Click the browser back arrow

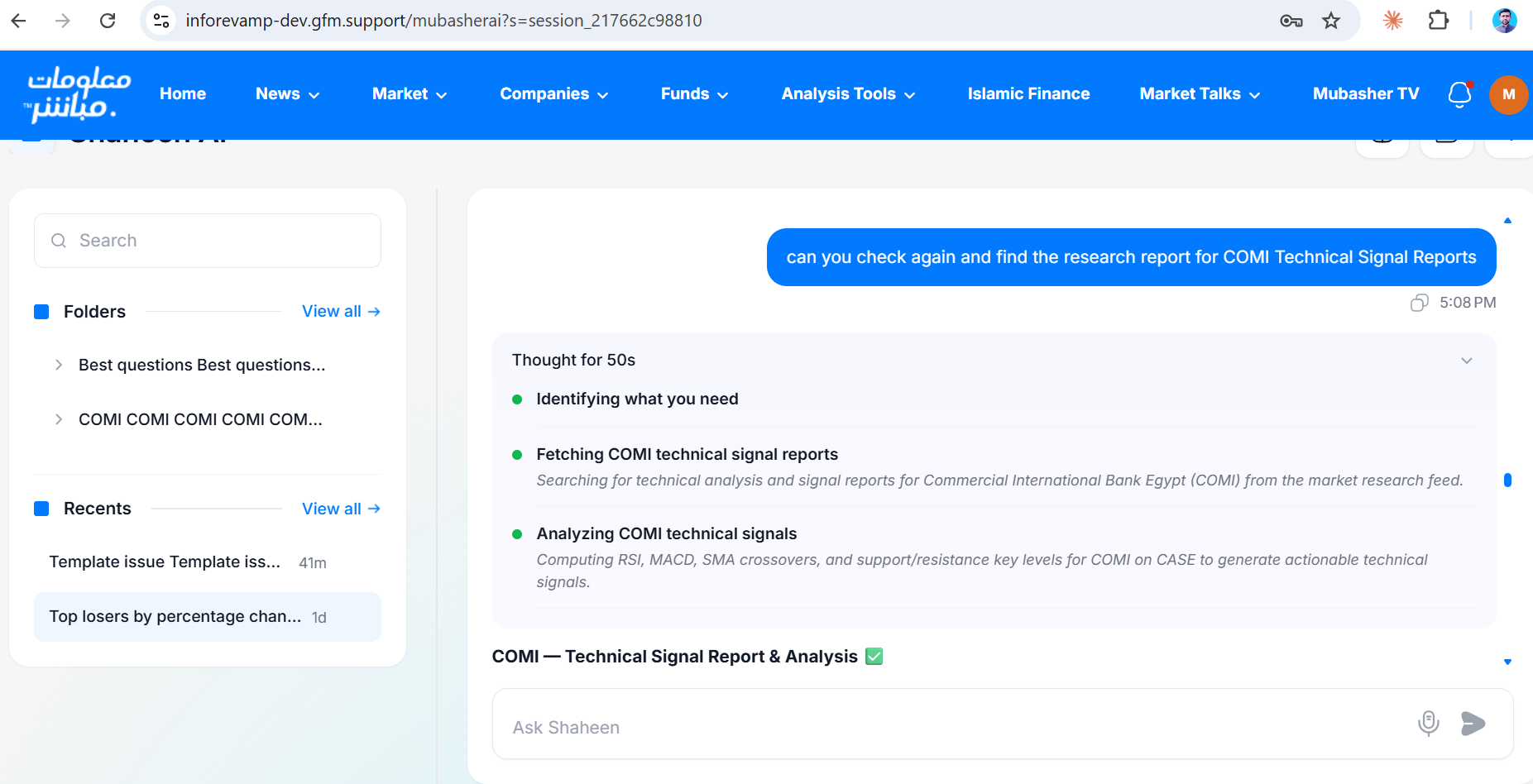[18, 21]
